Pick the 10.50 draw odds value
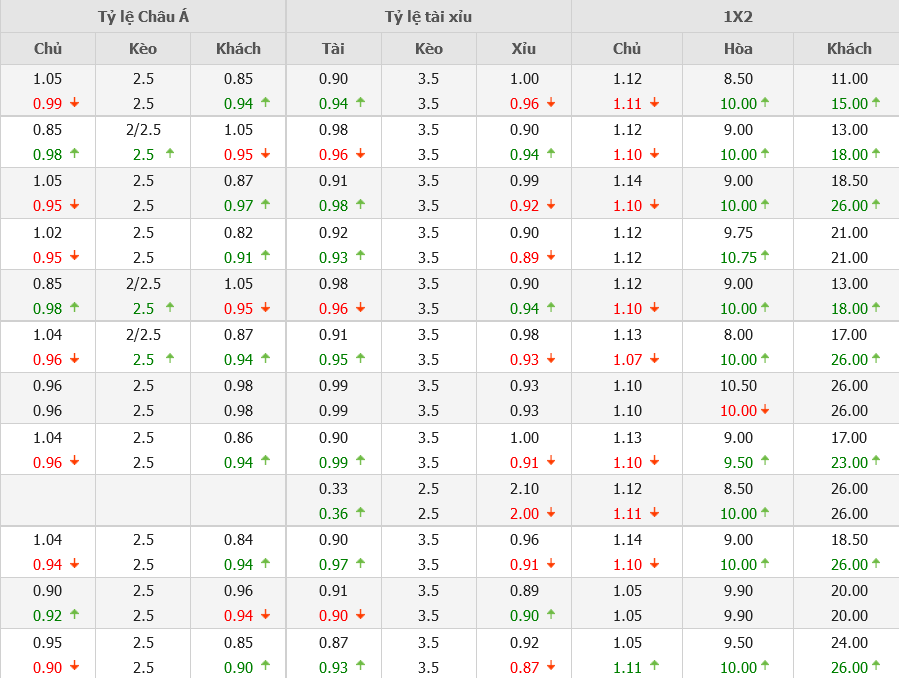The width and height of the screenshot is (899, 678). point(738,385)
